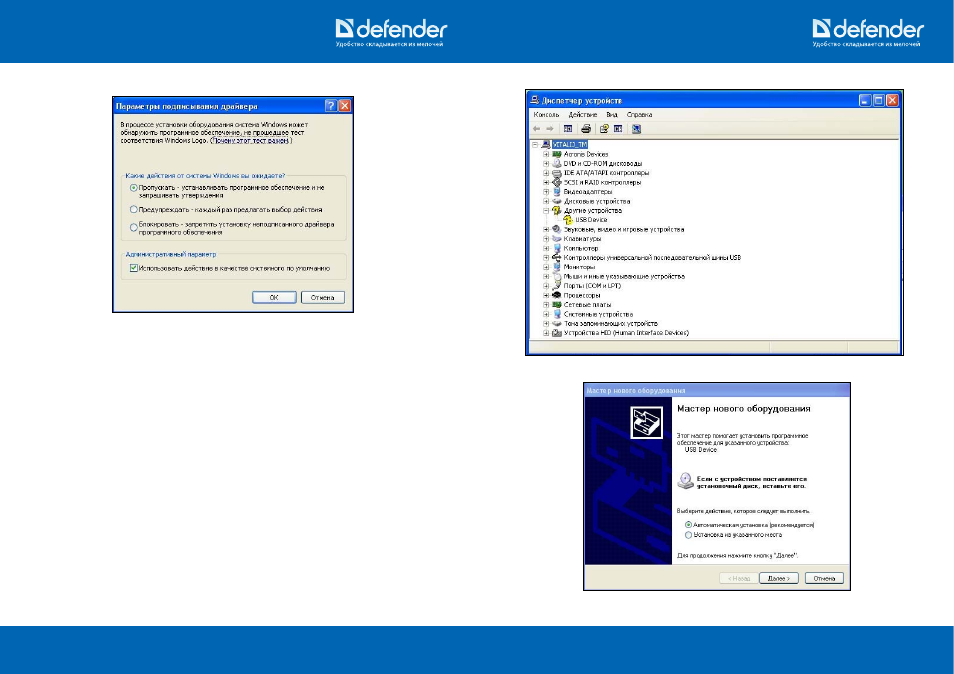The height and width of the screenshot is (674, 954).
Task: Expand the Мониторы node
Action: coord(546,267)
